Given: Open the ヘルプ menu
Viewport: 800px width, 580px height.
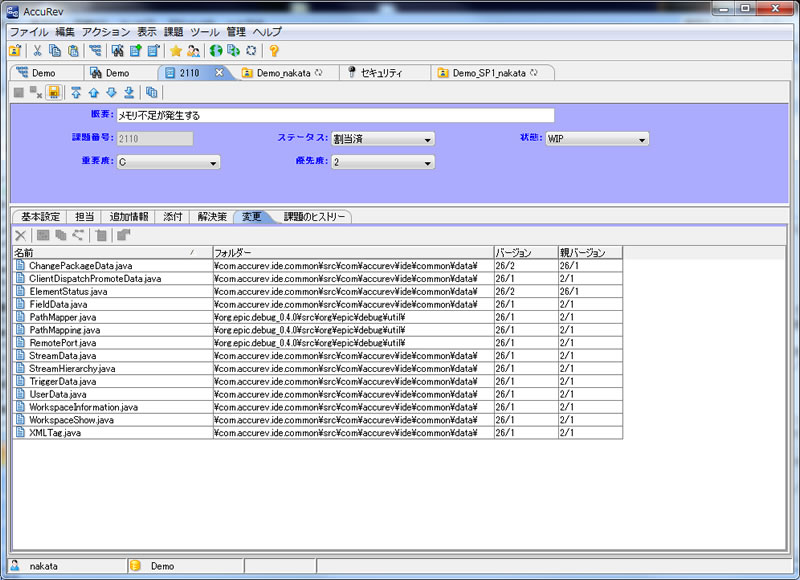Looking at the screenshot, I should coord(267,32).
